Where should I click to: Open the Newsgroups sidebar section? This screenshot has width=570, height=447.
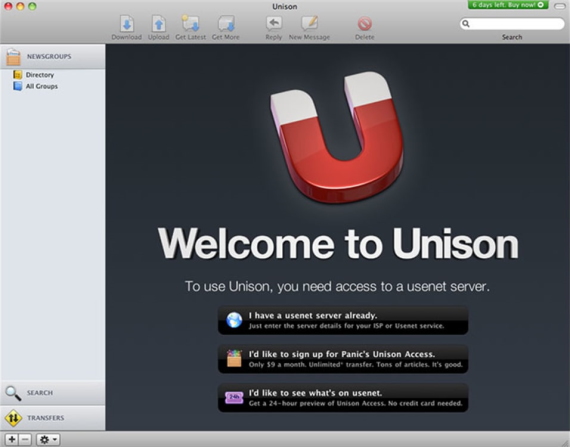tap(53, 56)
